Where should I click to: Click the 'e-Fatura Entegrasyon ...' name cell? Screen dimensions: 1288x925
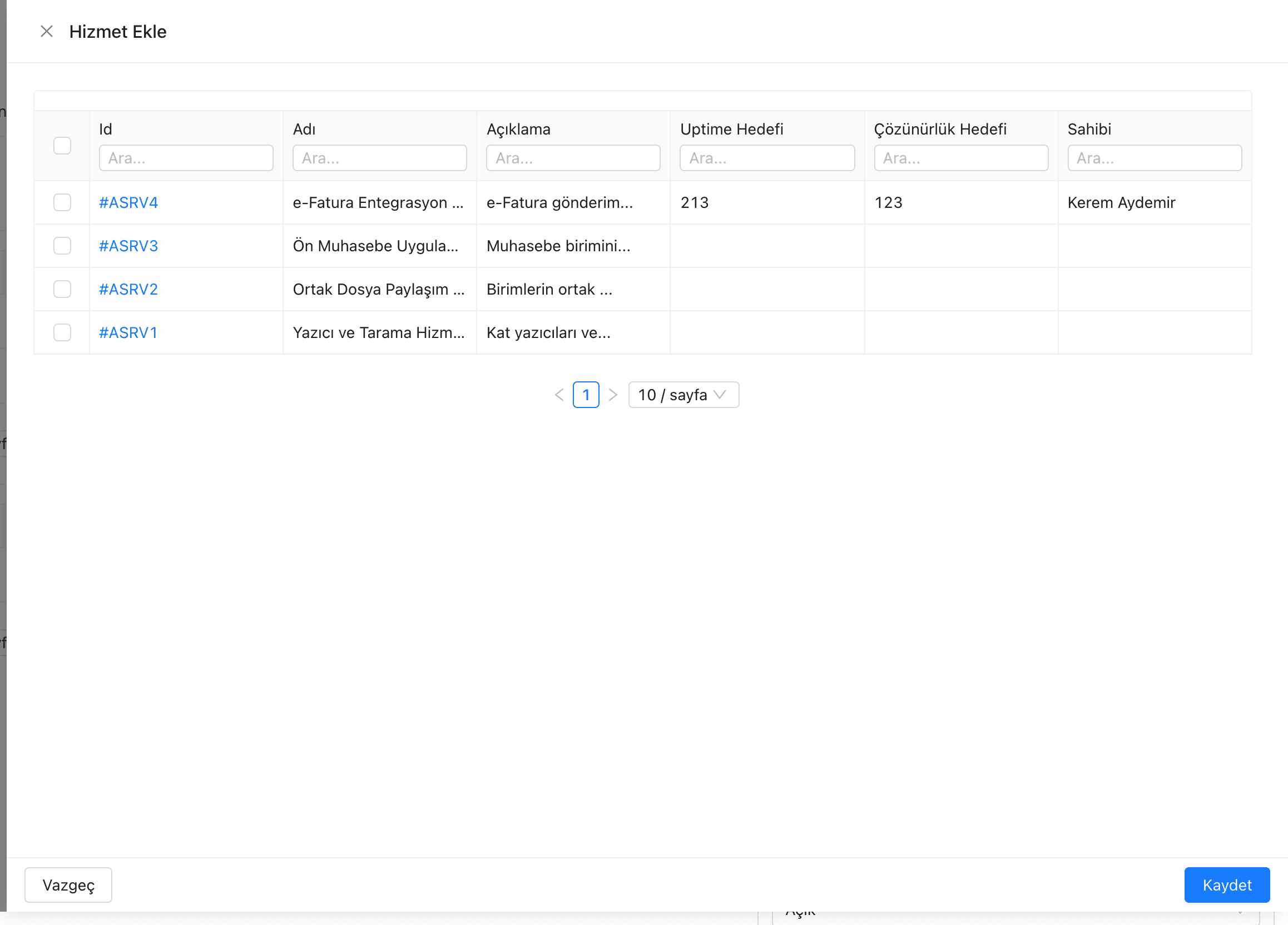pyautogui.click(x=380, y=202)
